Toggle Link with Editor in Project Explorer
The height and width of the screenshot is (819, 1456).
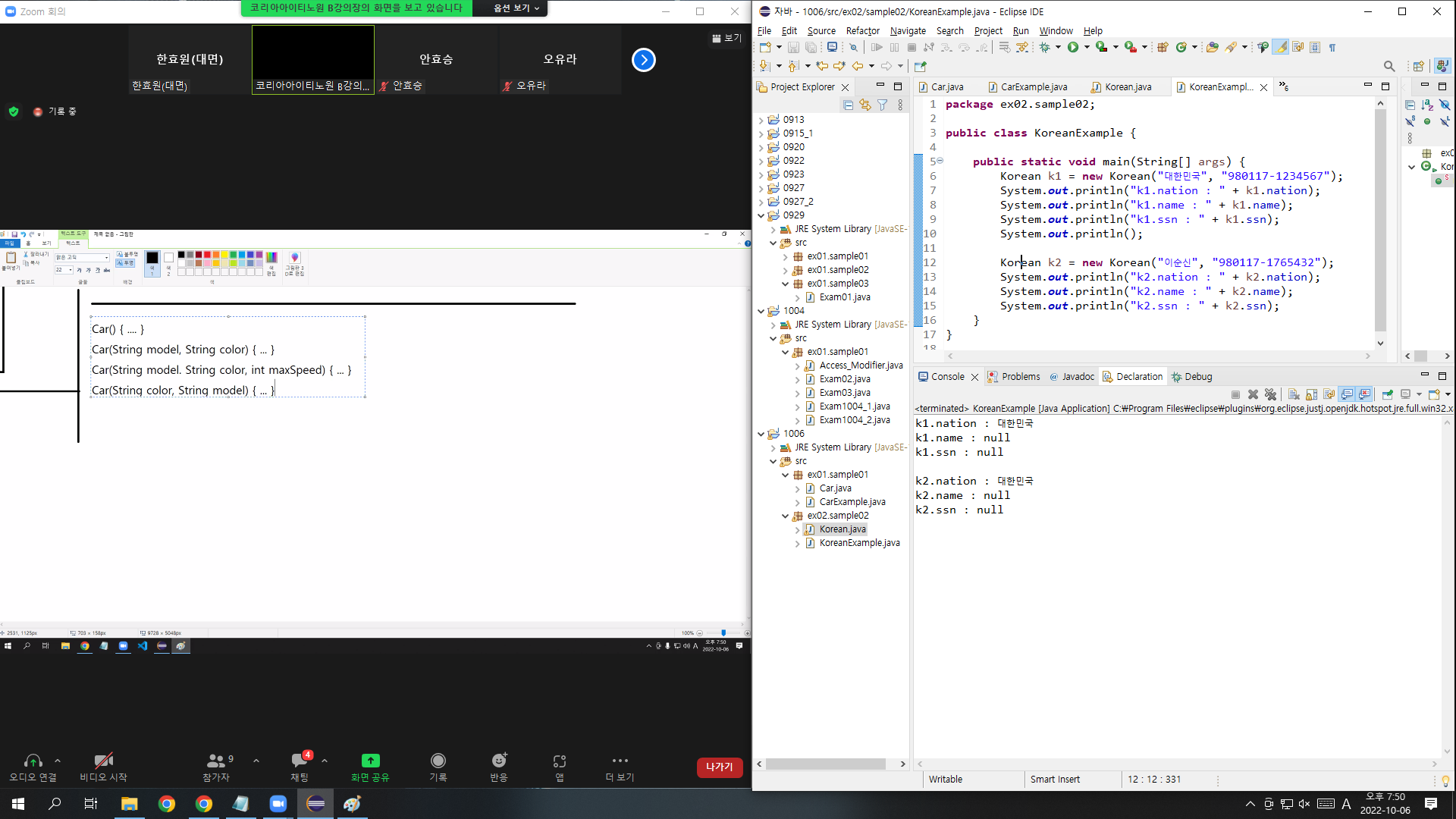(865, 105)
